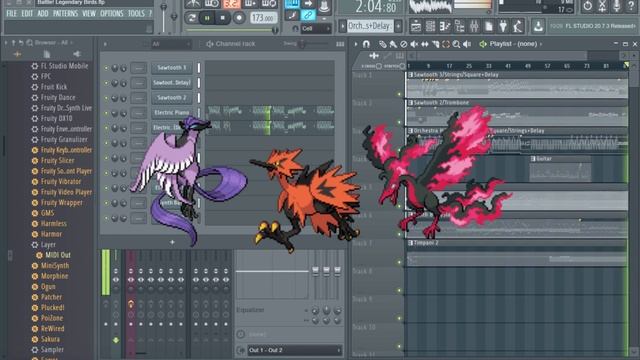Select Sakura in browser list

[x=50, y=339]
